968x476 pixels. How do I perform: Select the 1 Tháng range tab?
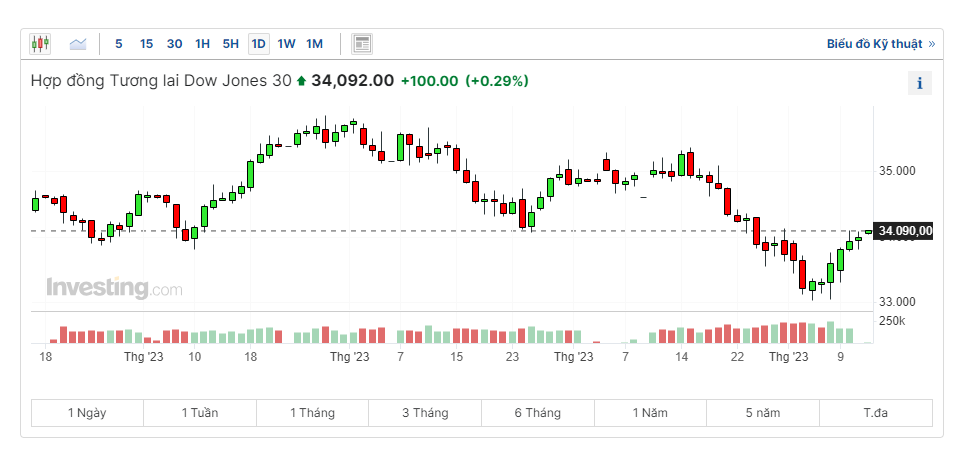pyautogui.click(x=312, y=413)
